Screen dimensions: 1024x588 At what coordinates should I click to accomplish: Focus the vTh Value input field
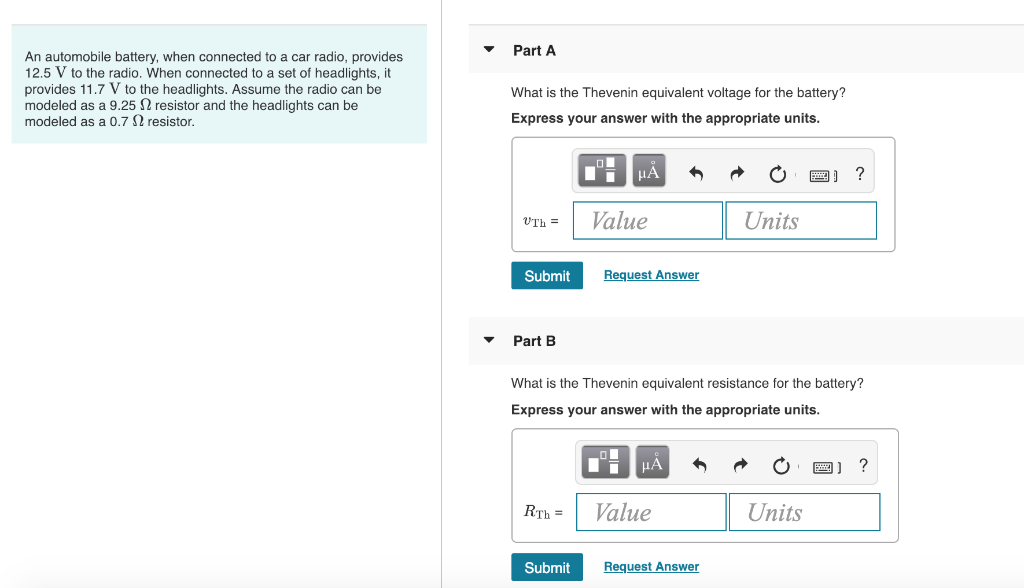(x=648, y=220)
